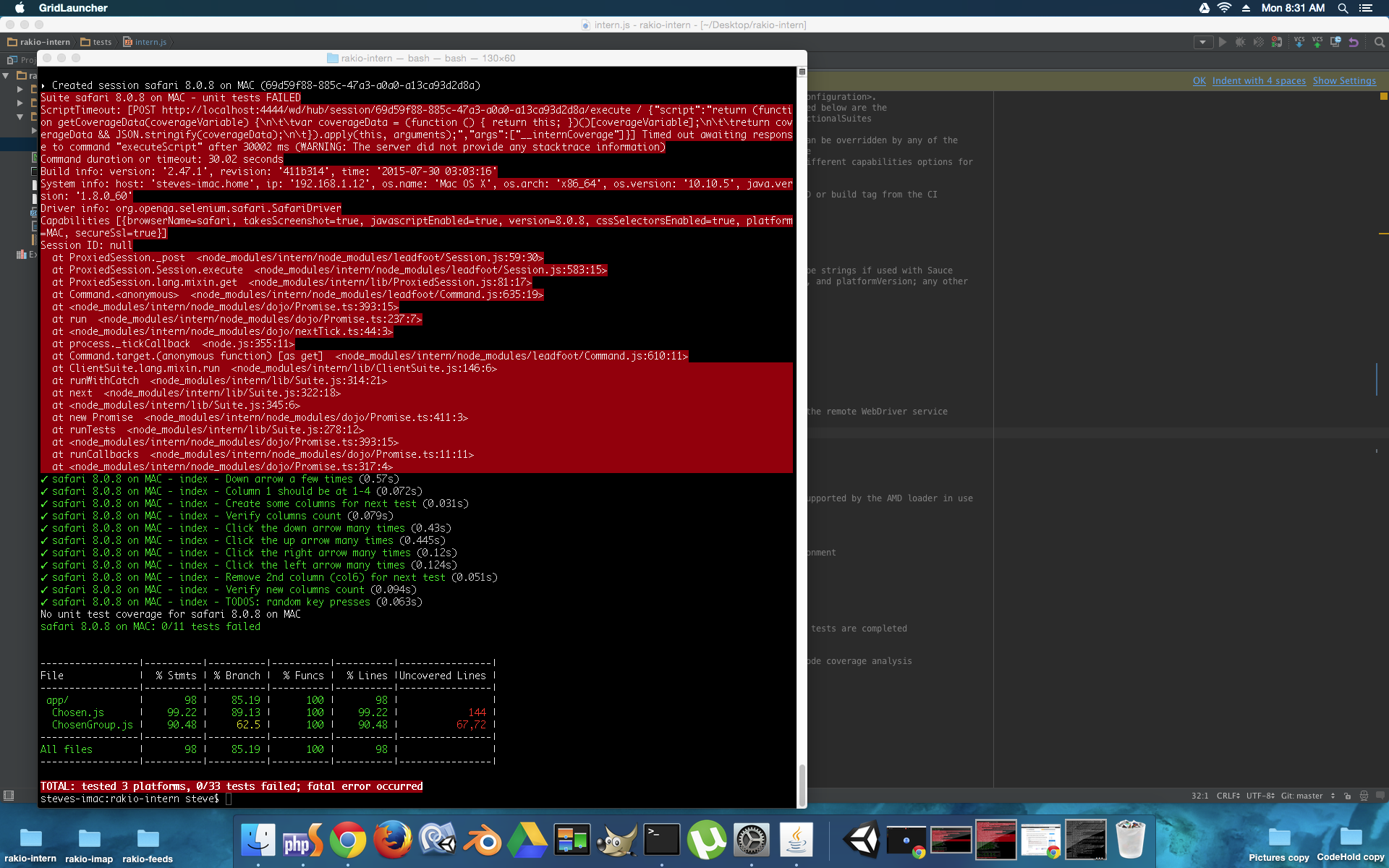Viewport: 1389px width, 868px height.
Task: Collapse the root project tree node arrow
Action: pos(7,75)
